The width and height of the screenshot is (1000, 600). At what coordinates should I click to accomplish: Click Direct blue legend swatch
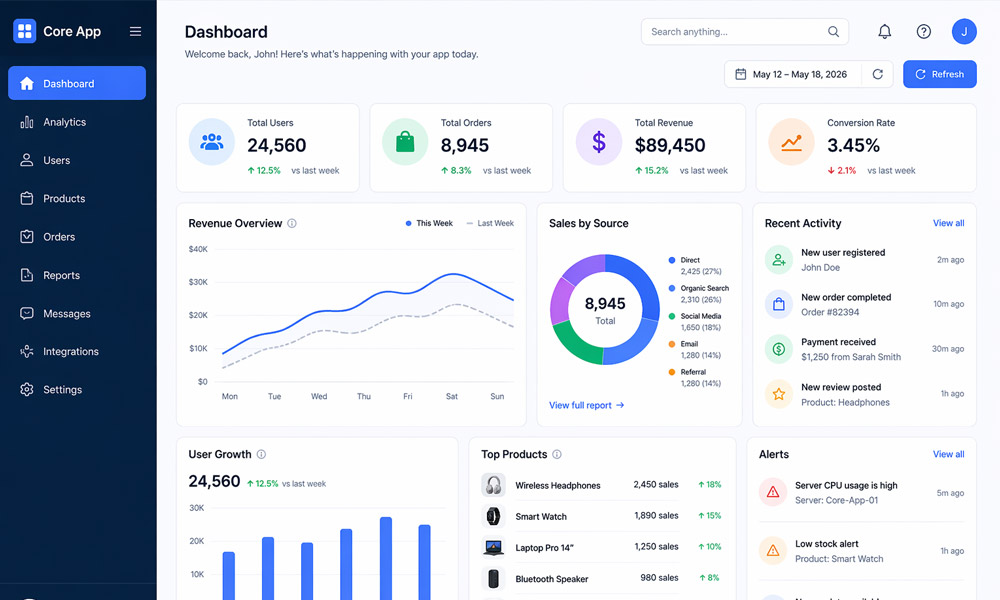(672, 260)
